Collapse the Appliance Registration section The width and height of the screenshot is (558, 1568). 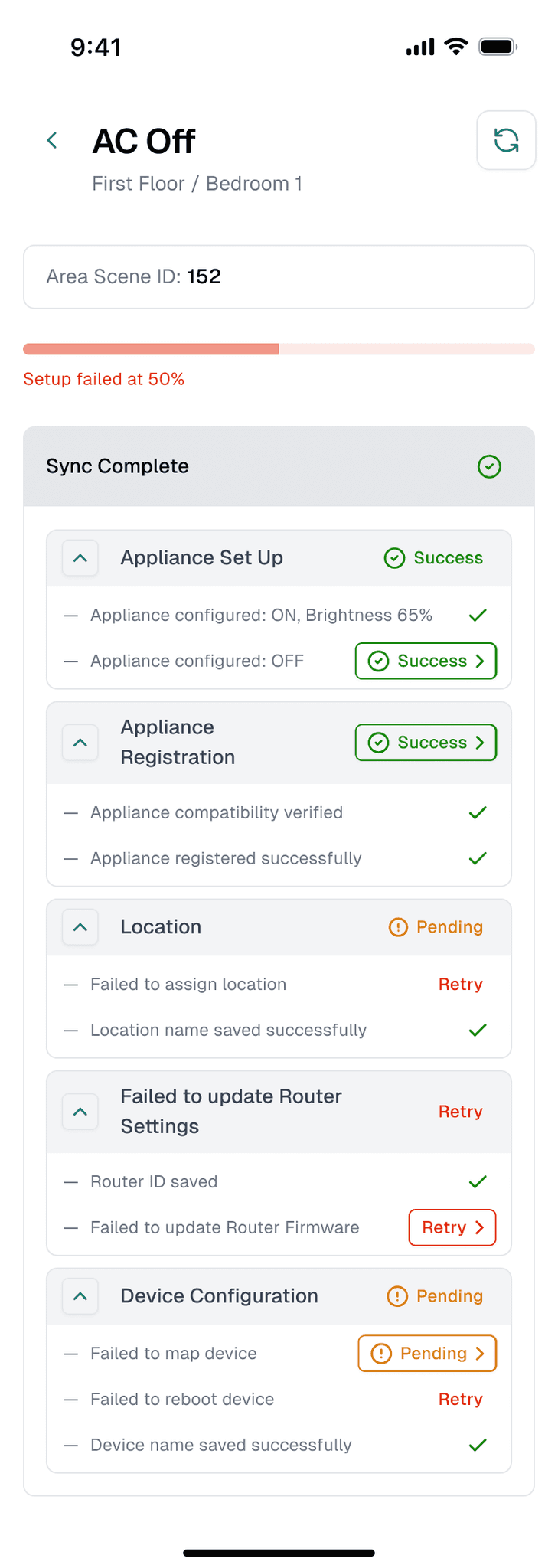click(80, 743)
